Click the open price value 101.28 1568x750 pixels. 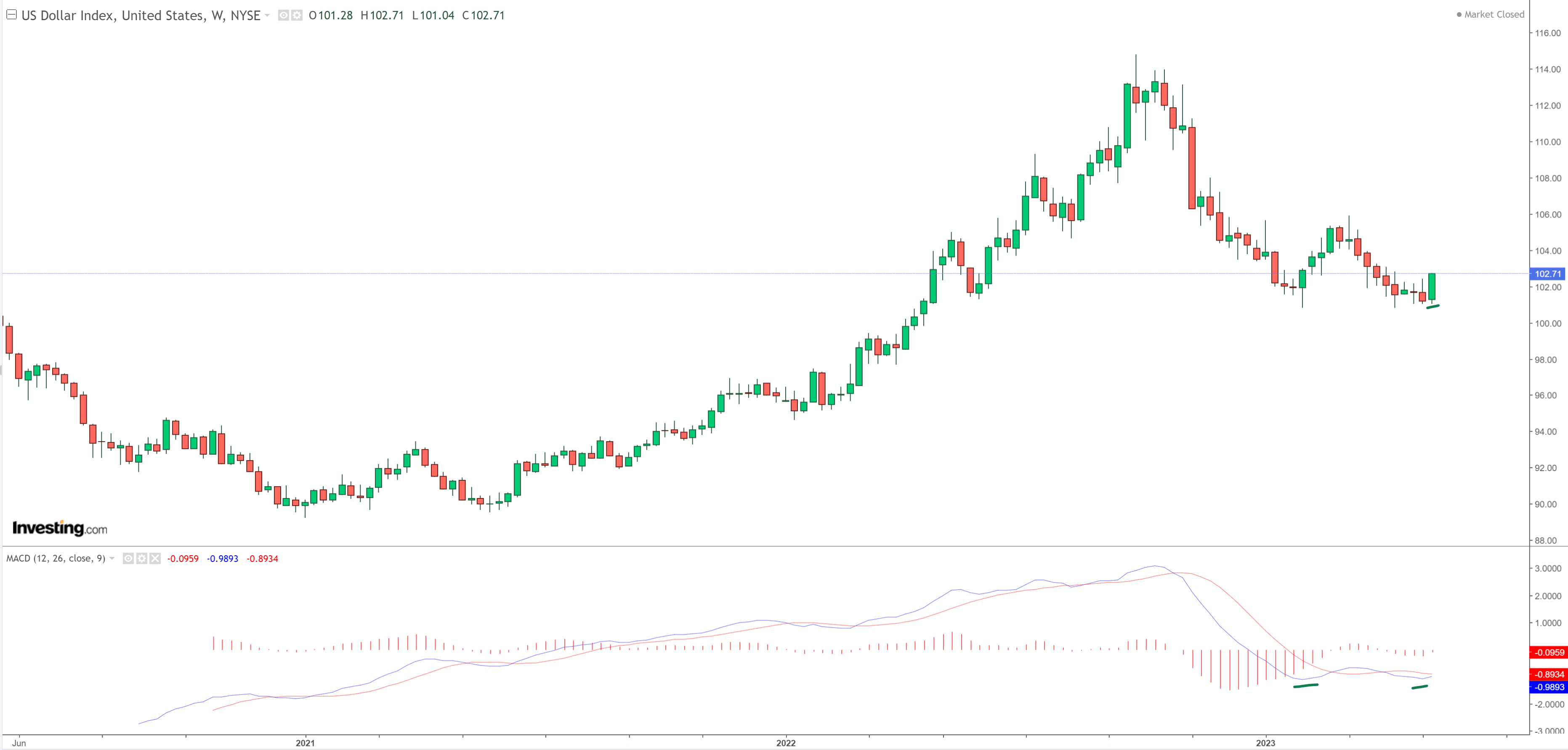(x=335, y=15)
